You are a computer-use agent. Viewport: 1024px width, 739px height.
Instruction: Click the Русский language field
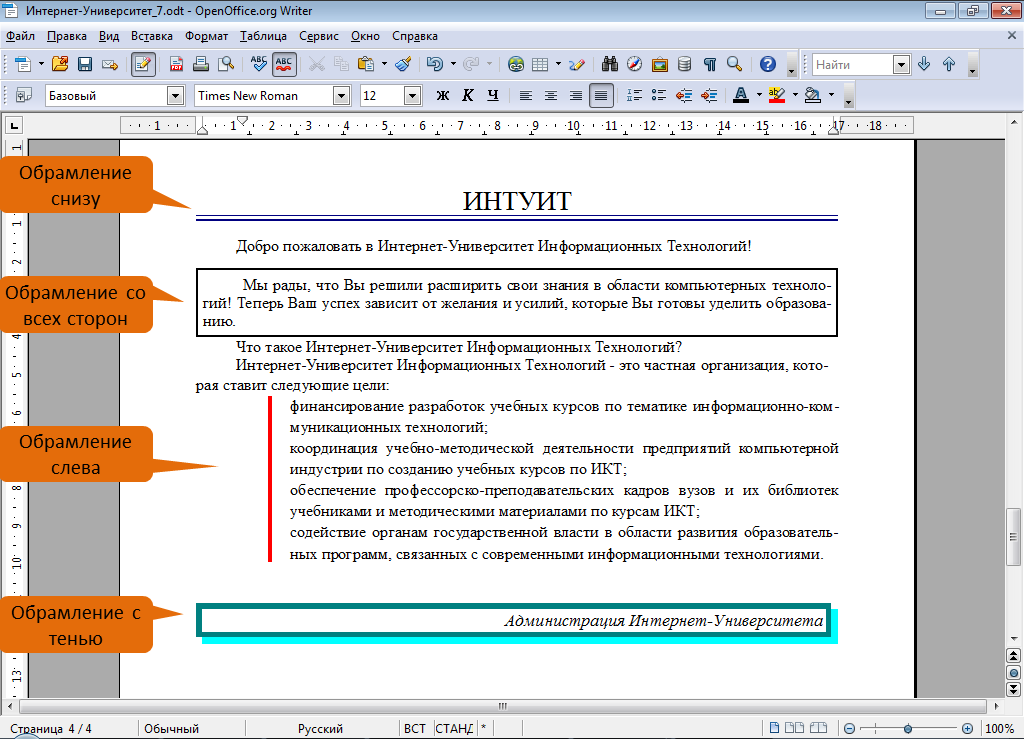pyautogui.click(x=321, y=729)
